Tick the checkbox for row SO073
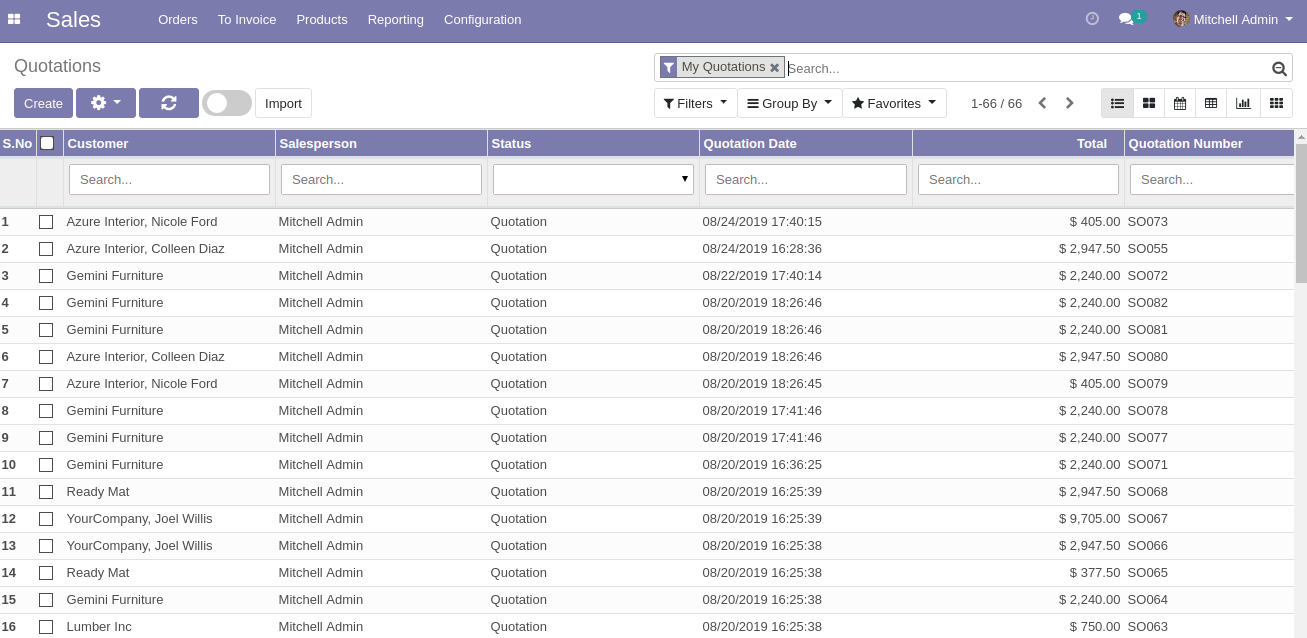The height and width of the screenshot is (638, 1307). [46, 222]
